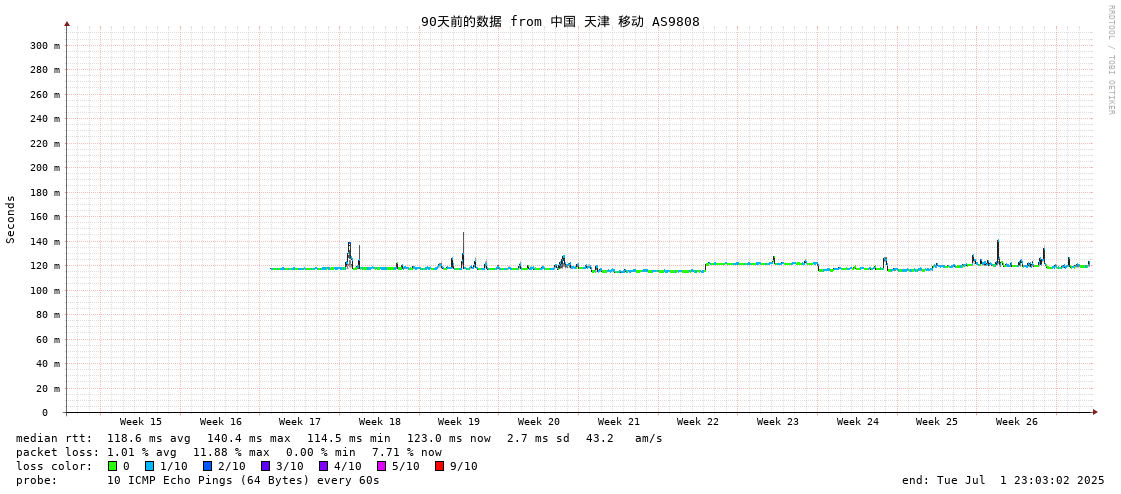Click the magenta 5/10 loss color swatch

tap(381, 466)
